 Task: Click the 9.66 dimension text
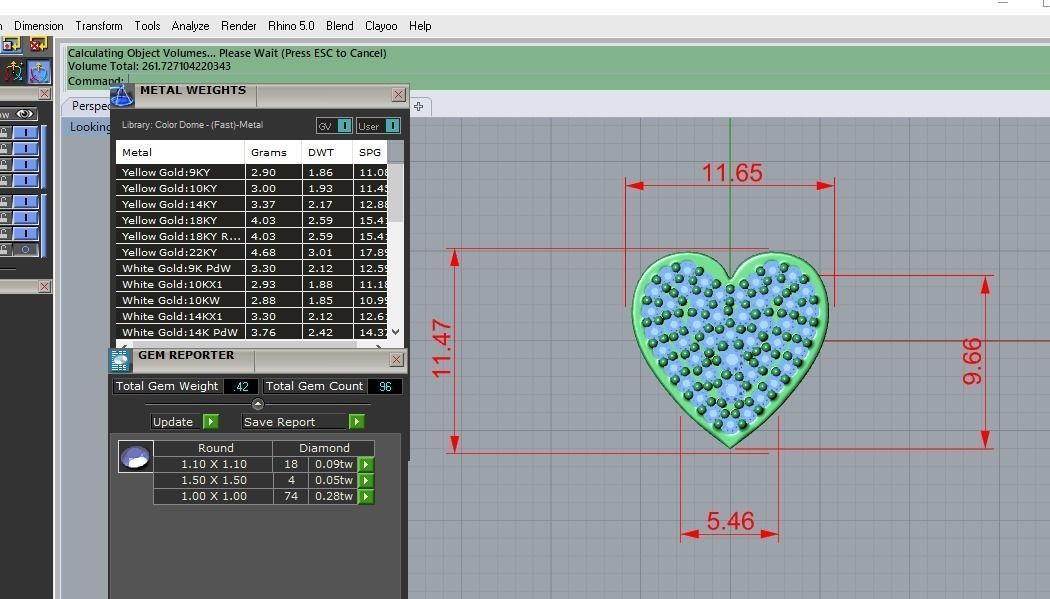pos(972,361)
